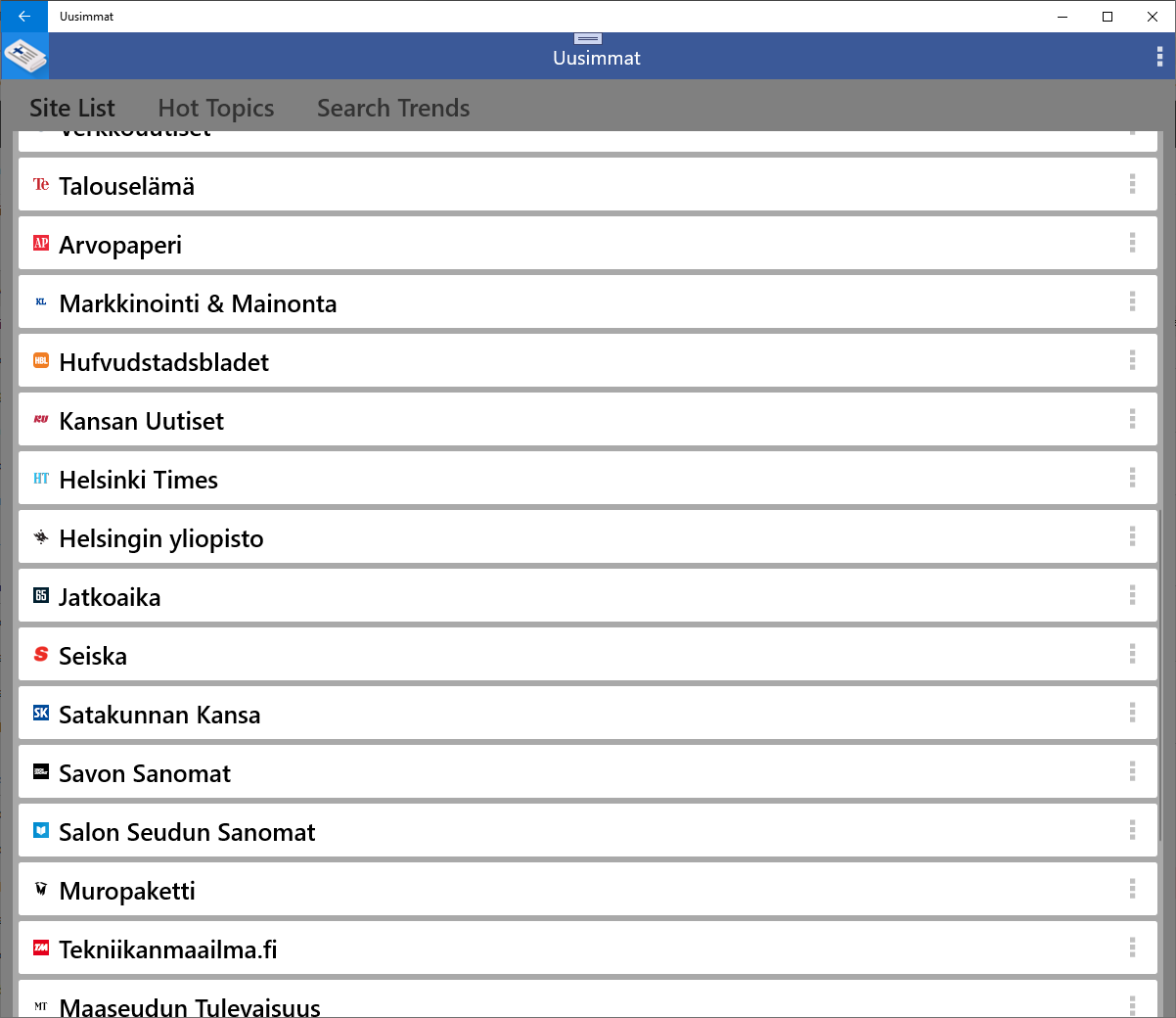
Task: Open the Kansan Uutiset site
Action: pos(588,419)
